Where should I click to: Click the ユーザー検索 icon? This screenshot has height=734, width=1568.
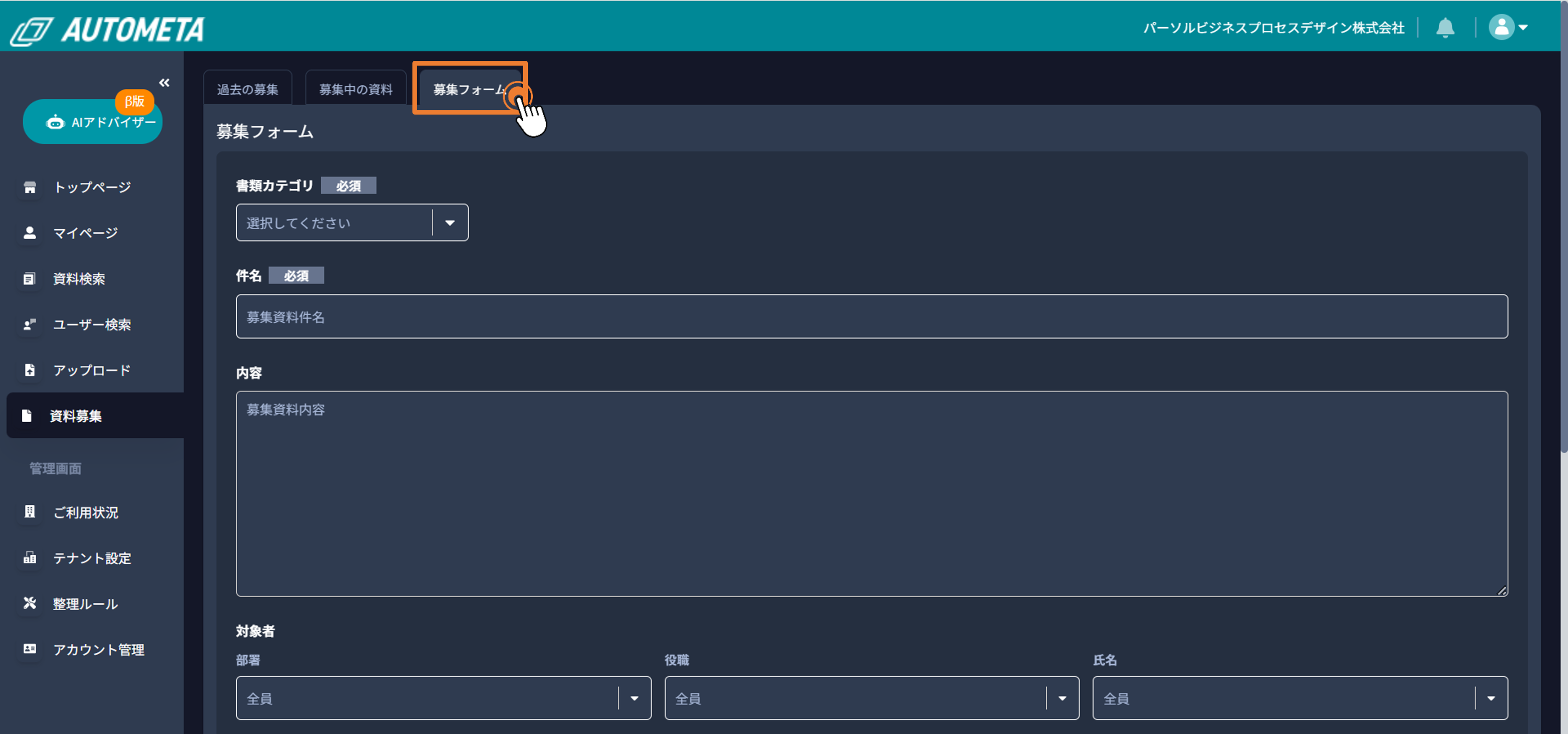pos(30,324)
